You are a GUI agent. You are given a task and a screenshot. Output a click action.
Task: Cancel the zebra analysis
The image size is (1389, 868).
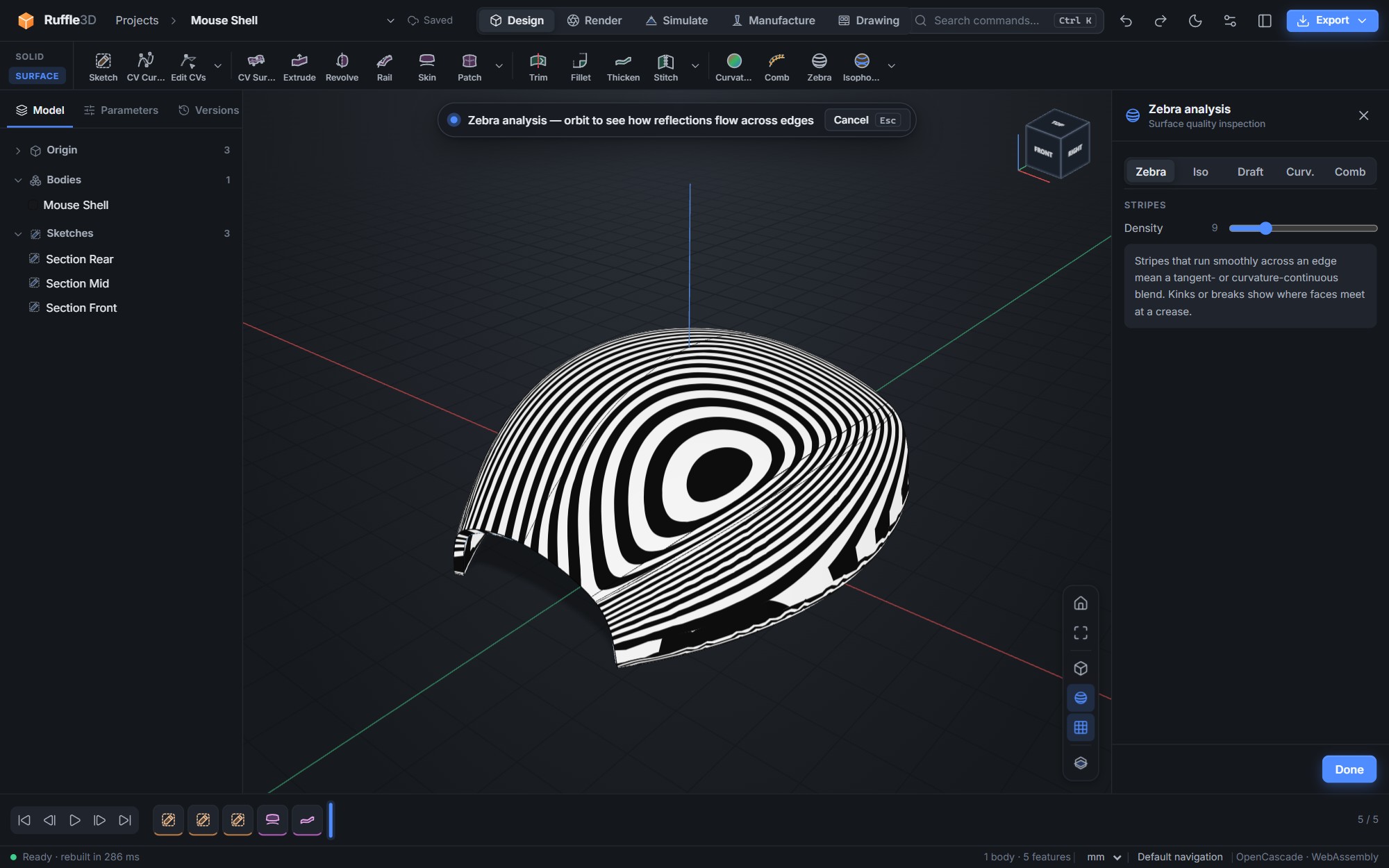click(x=866, y=120)
